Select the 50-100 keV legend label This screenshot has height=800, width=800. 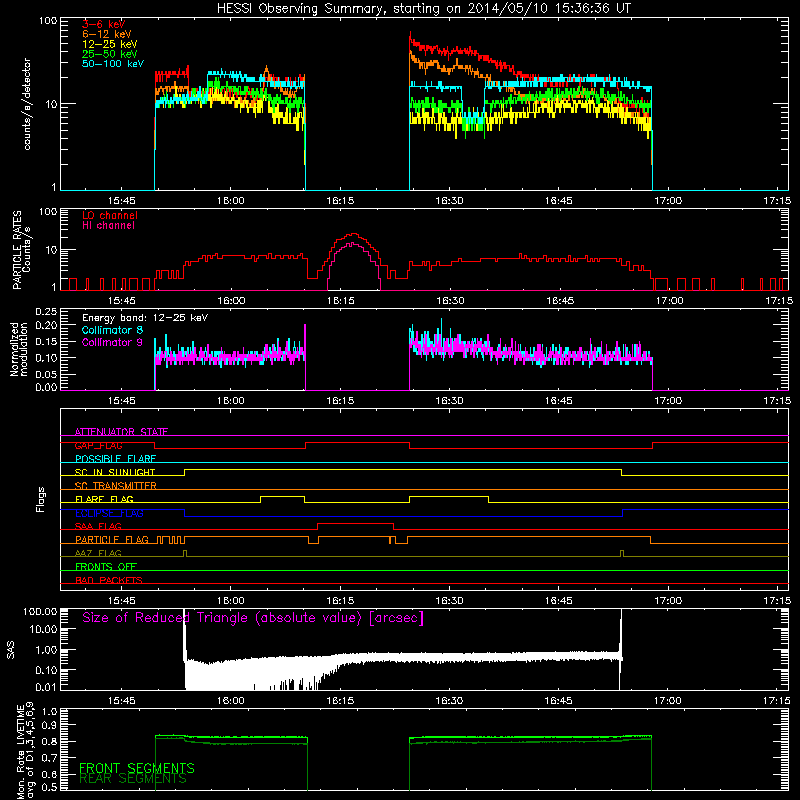(x=112, y=64)
